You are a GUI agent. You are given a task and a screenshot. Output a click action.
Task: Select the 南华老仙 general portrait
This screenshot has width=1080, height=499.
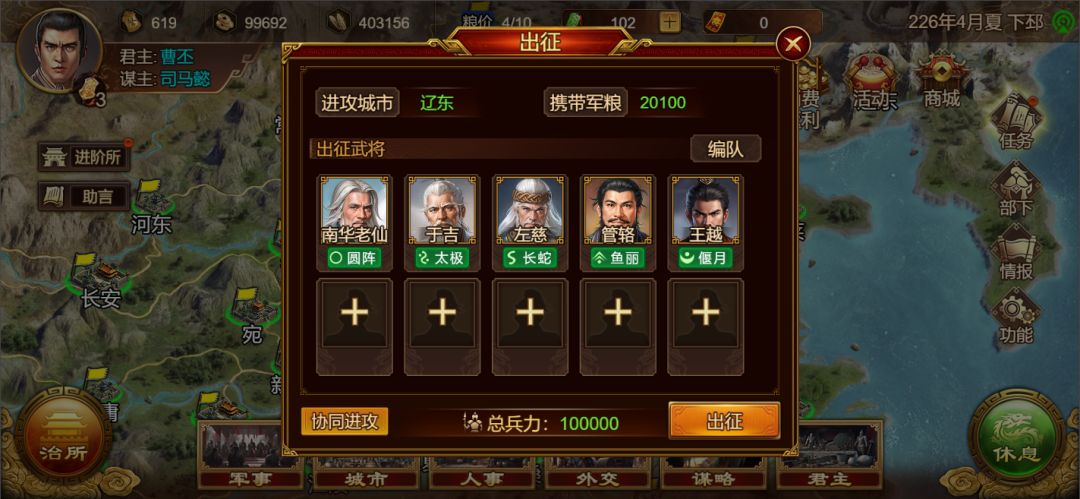(354, 210)
